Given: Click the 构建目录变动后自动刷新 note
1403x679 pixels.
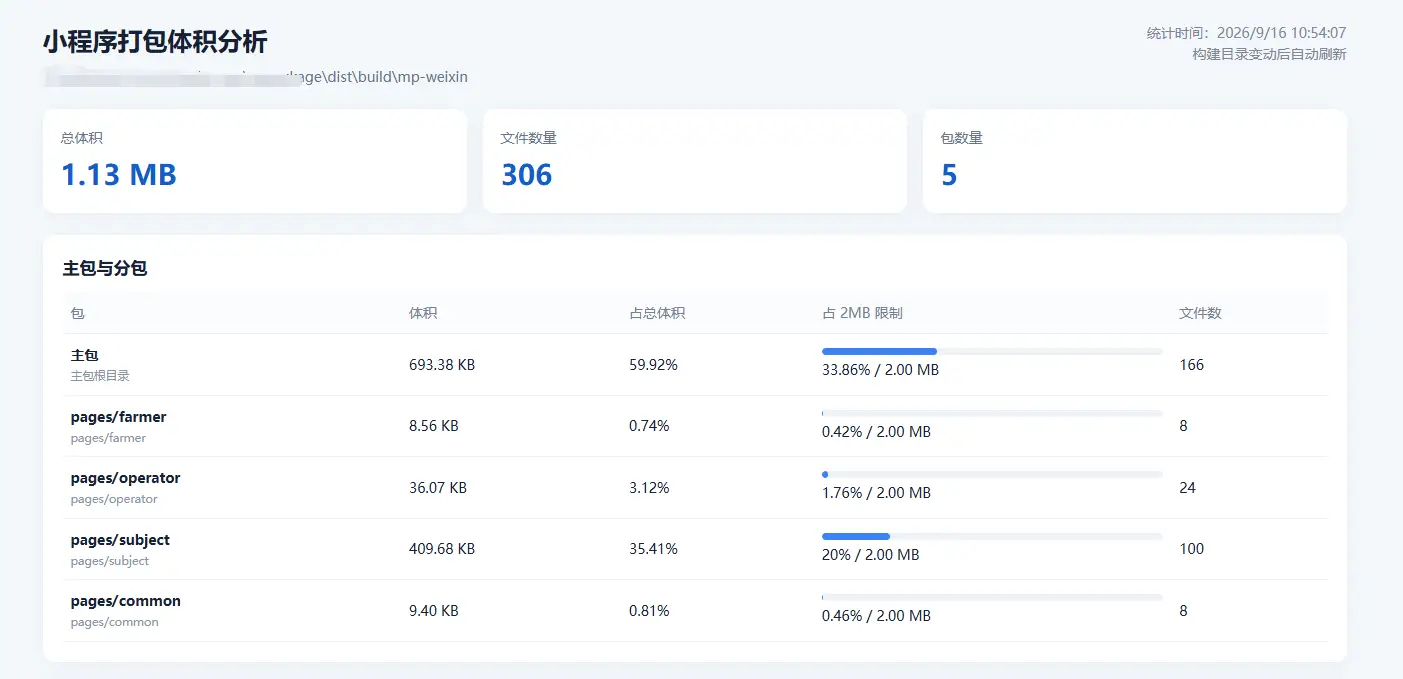Looking at the screenshot, I should 1269,54.
